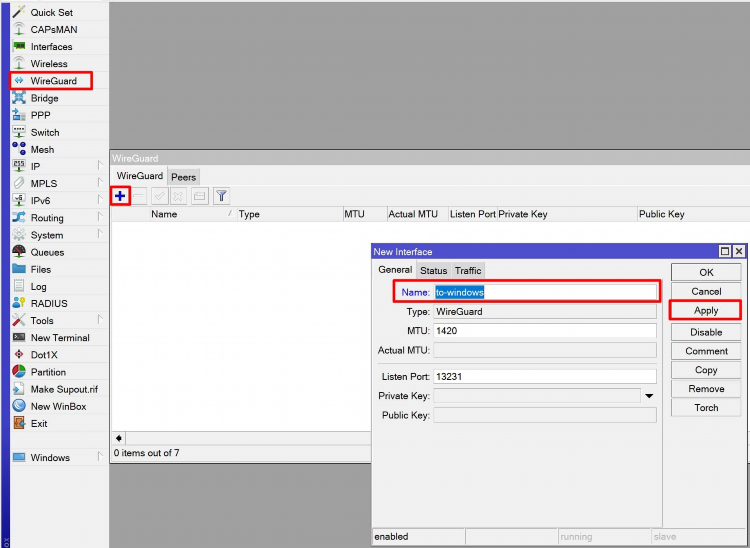Click the Comment toolbar icon
750x548 pixels.
pyautogui.click(x=200, y=196)
